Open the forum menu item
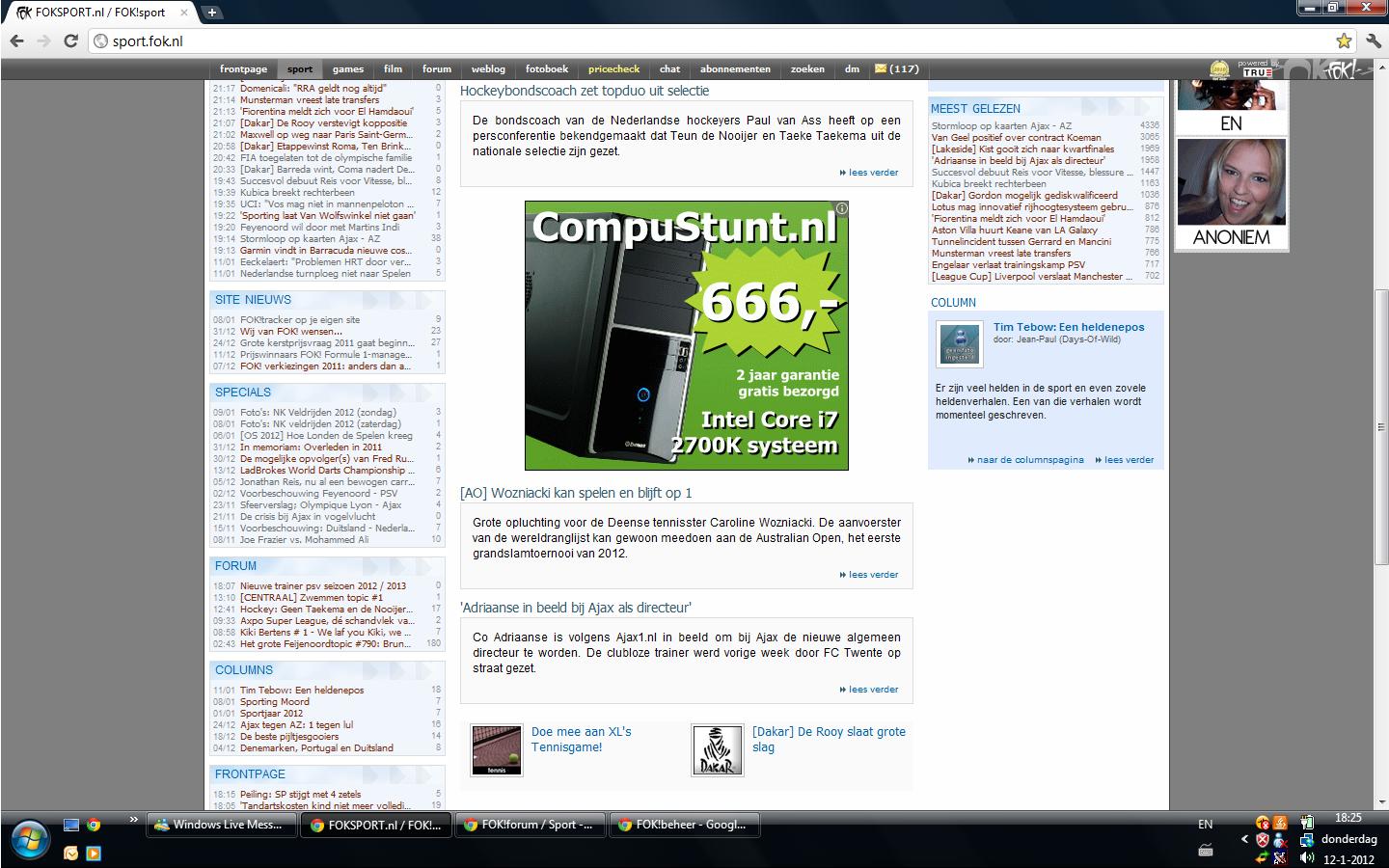1389x868 pixels. (437, 68)
